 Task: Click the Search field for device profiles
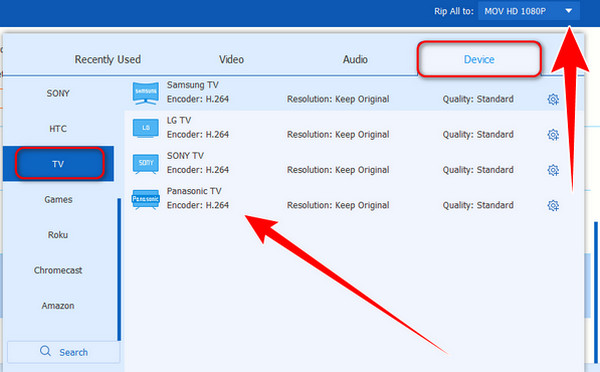pos(64,352)
